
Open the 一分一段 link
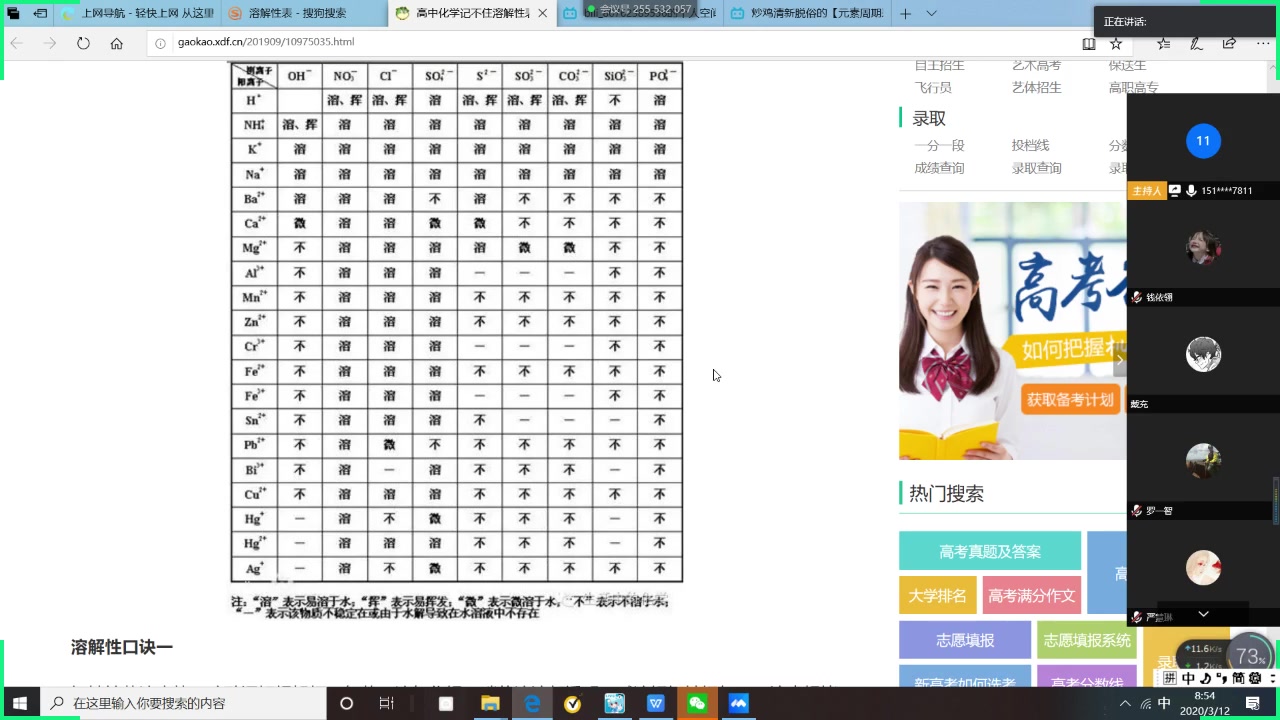[939, 146]
